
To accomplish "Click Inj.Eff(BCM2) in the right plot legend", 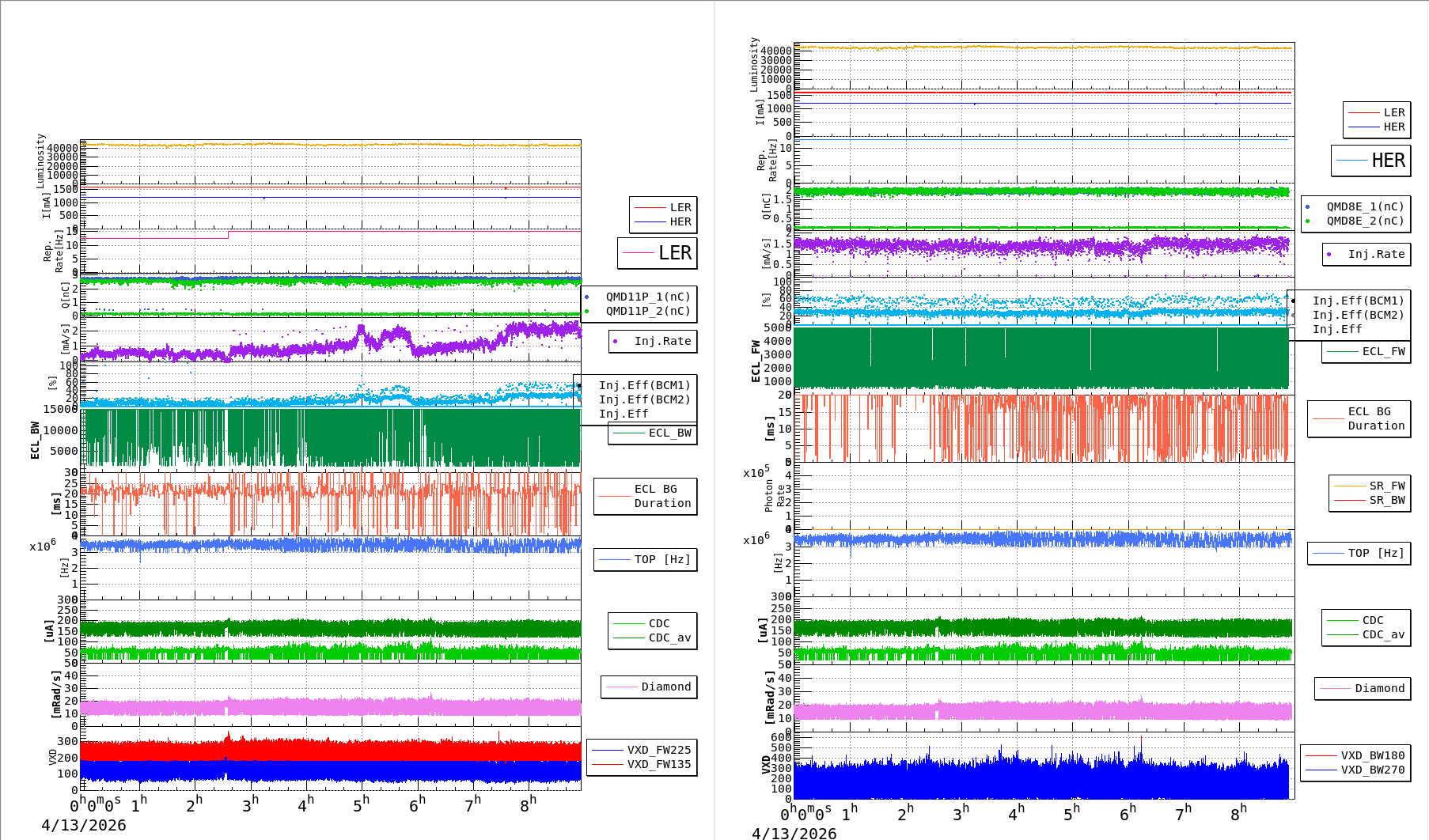I will click(x=1358, y=315).
